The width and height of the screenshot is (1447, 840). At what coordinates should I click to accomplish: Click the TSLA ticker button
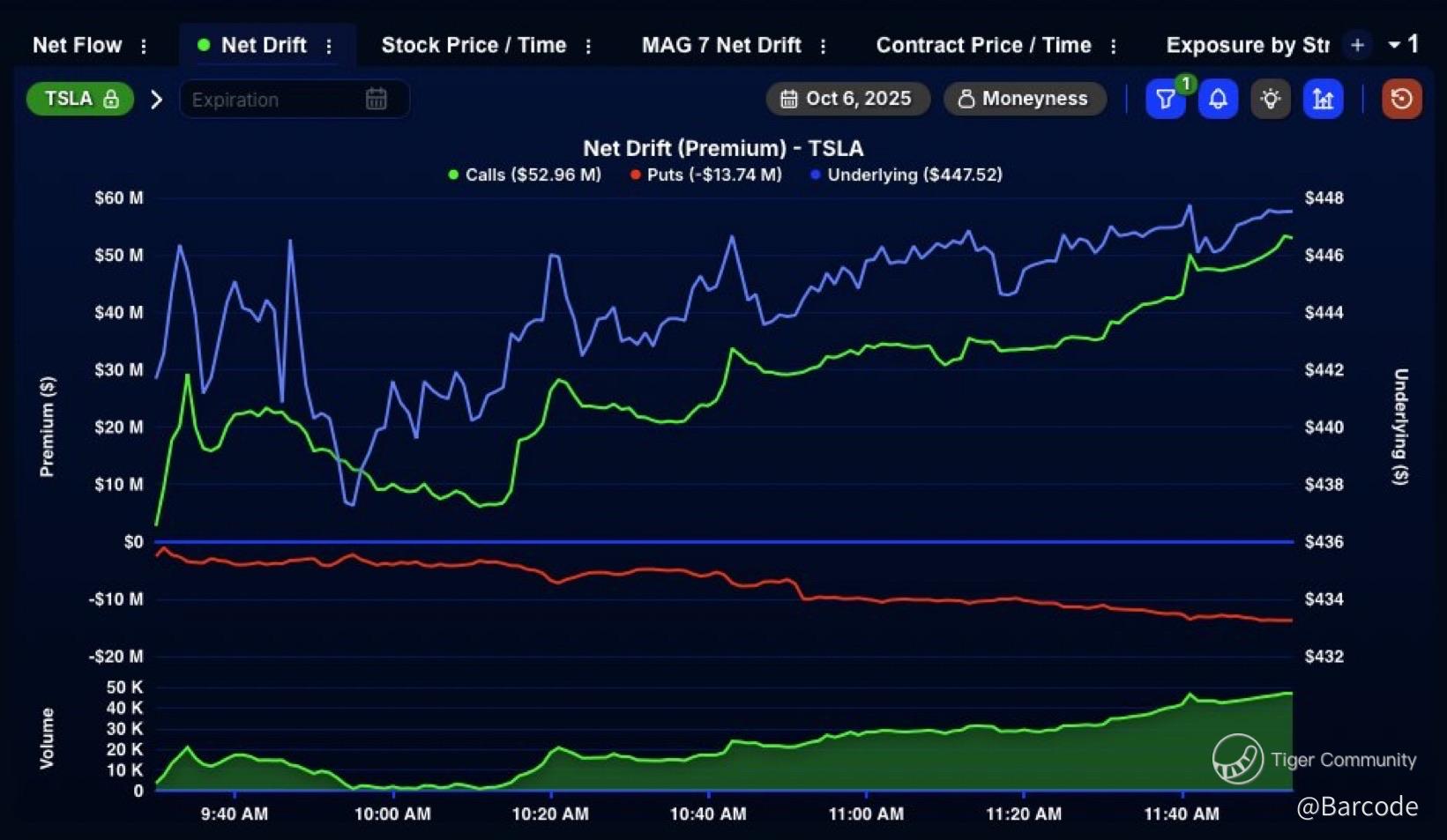[79, 99]
